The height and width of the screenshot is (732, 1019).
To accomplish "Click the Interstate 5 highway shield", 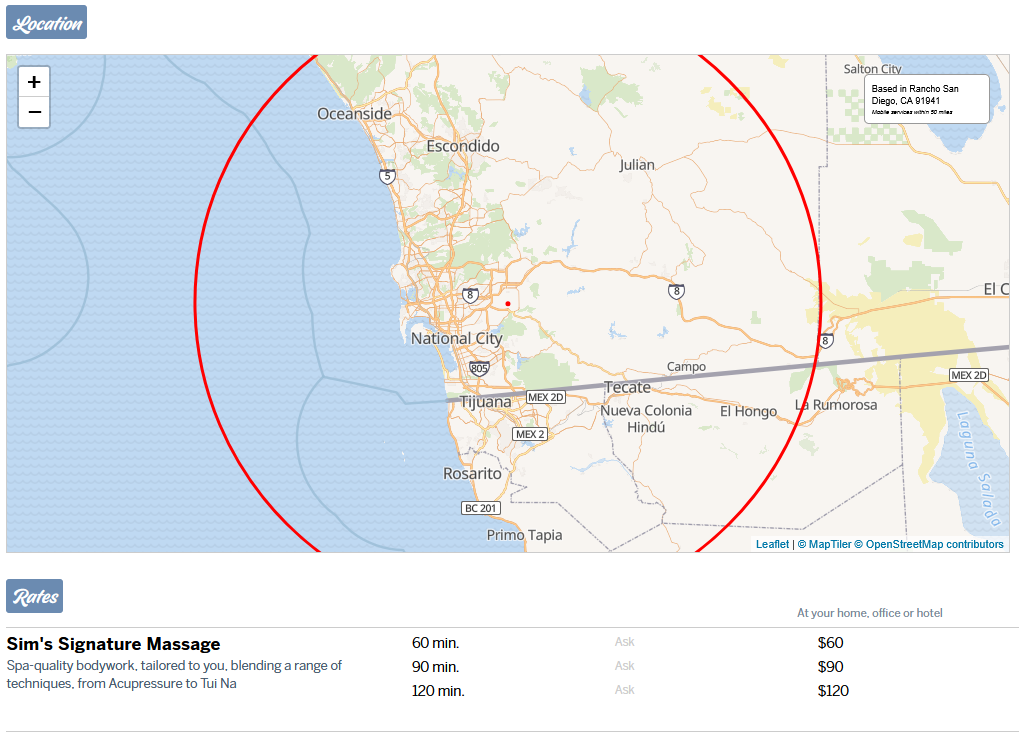I will pyautogui.click(x=387, y=176).
